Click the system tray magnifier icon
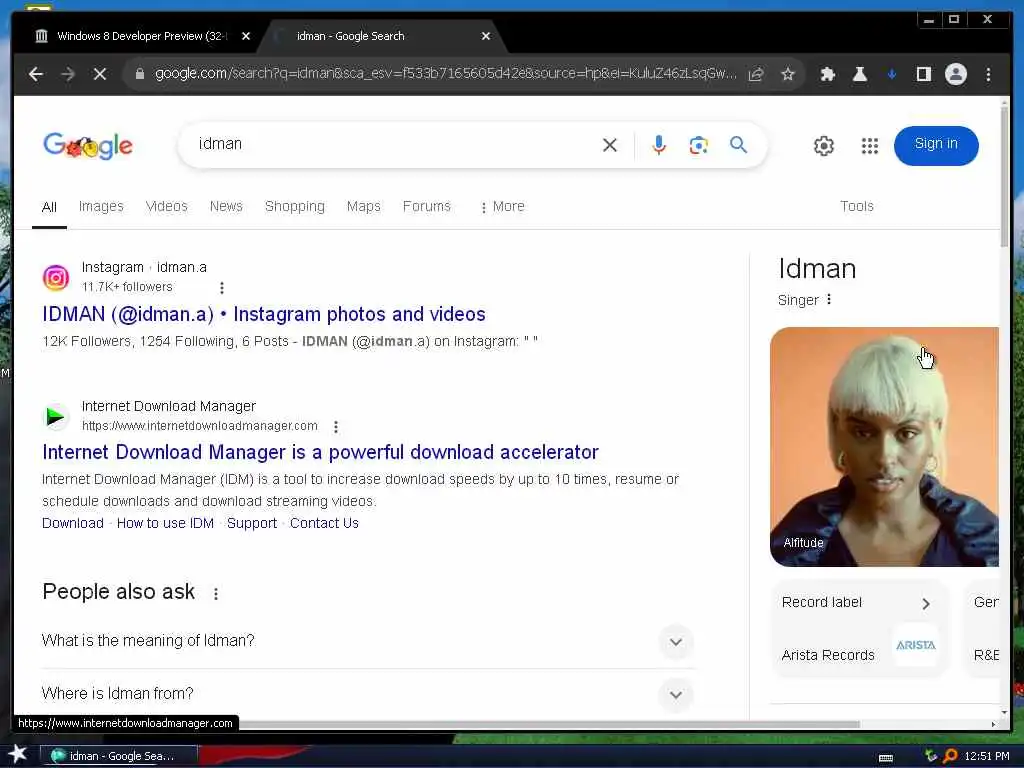Viewport: 1024px width, 768px height. 950,756
